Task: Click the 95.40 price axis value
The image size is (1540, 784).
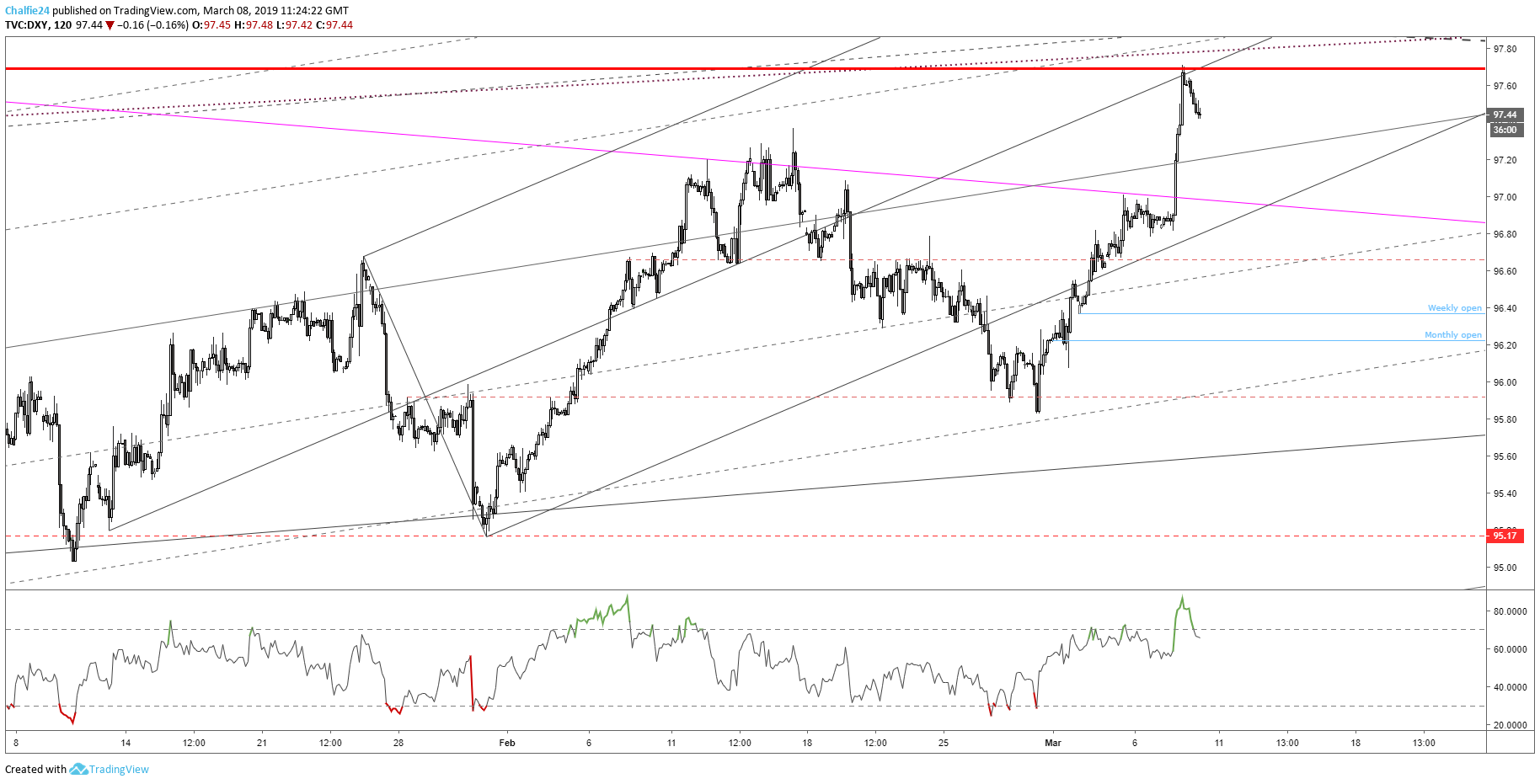Action: point(1505,493)
